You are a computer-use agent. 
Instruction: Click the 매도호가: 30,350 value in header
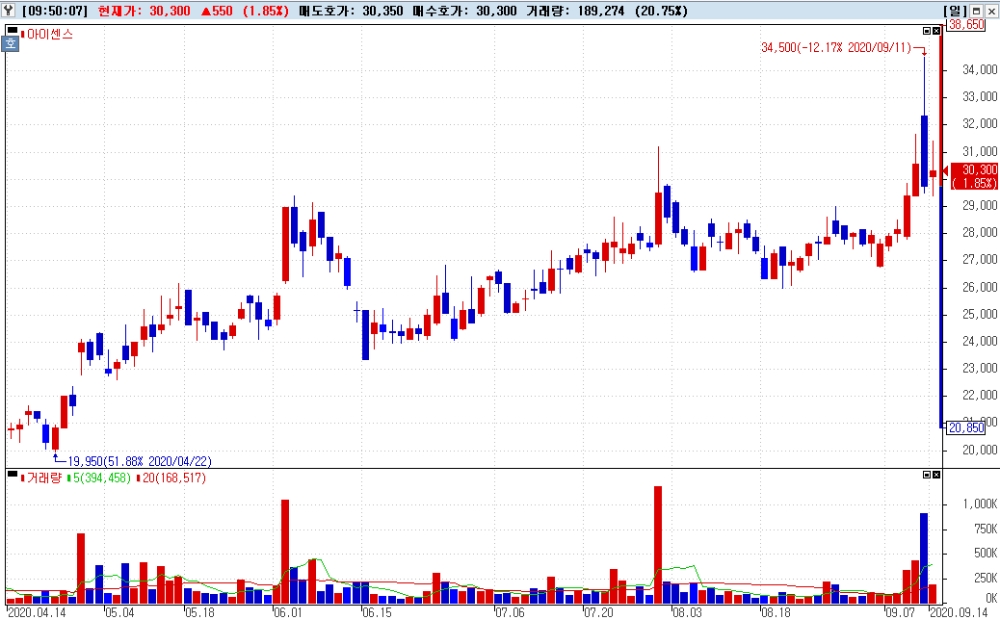(x=351, y=11)
